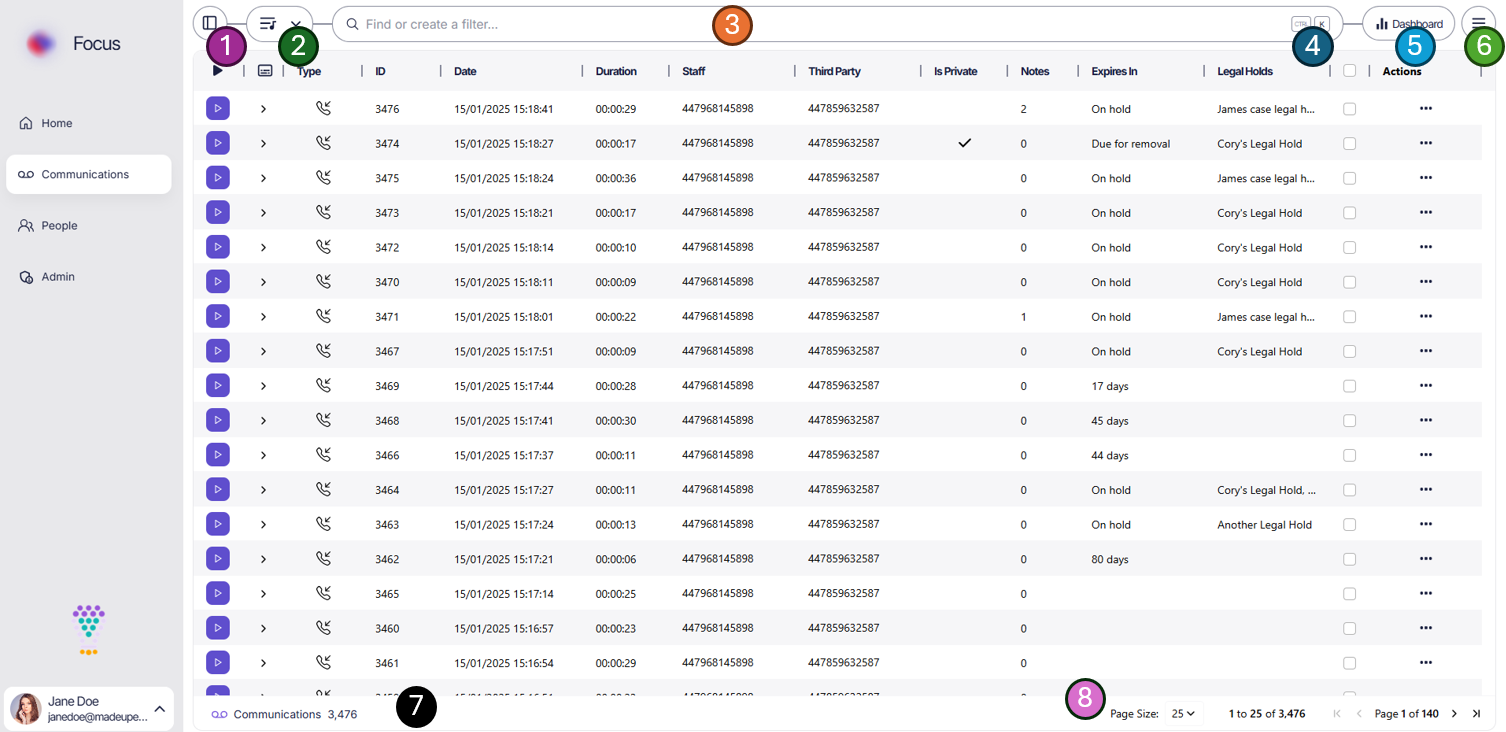
Task: Select the checkbox for call 3476
Action: pyautogui.click(x=1349, y=109)
